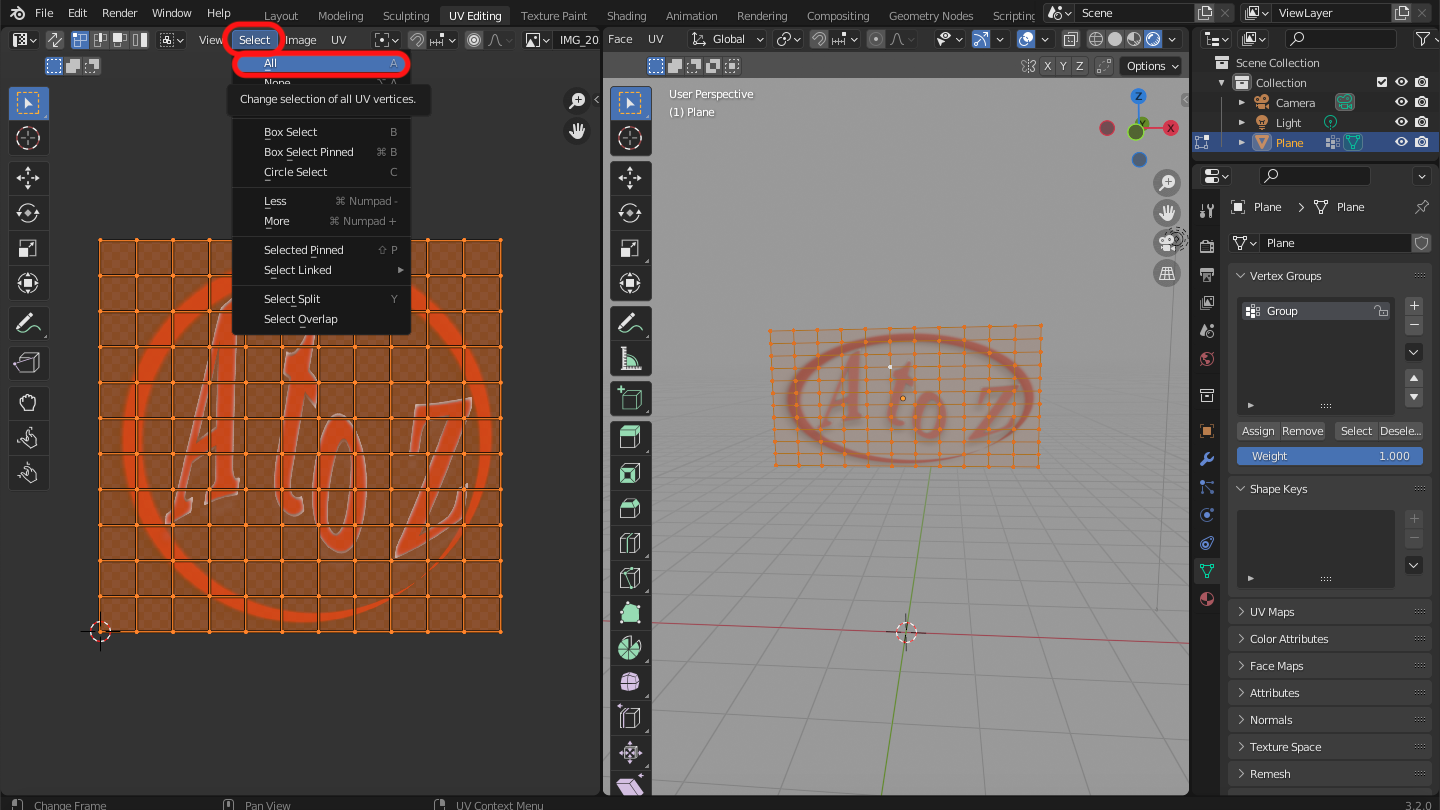Toggle UV sync selection
Screen dimensions: 1440x810
pos(54,40)
